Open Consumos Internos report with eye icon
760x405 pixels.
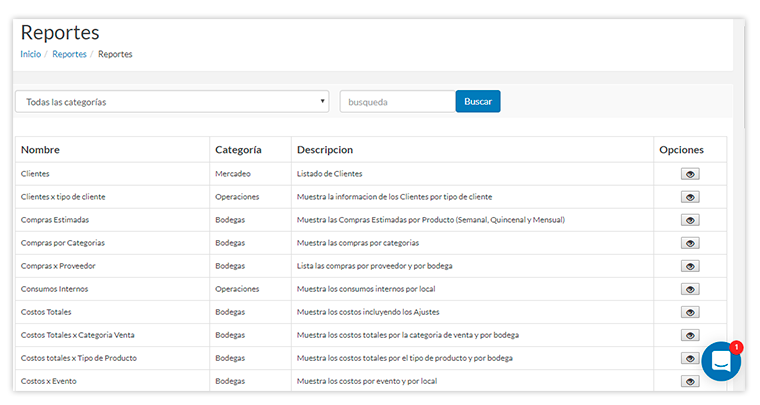tap(690, 289)
